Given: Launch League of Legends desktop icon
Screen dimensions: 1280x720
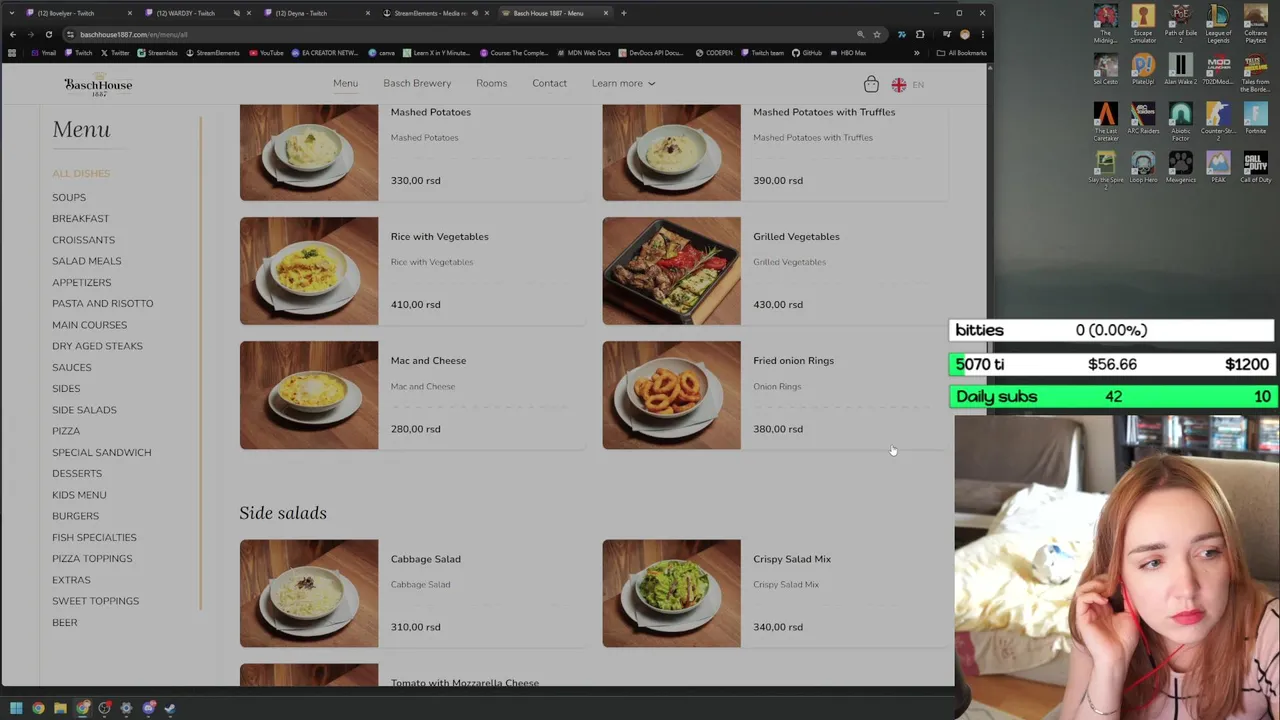Looking at the screenshot, I should [1218, 24].
